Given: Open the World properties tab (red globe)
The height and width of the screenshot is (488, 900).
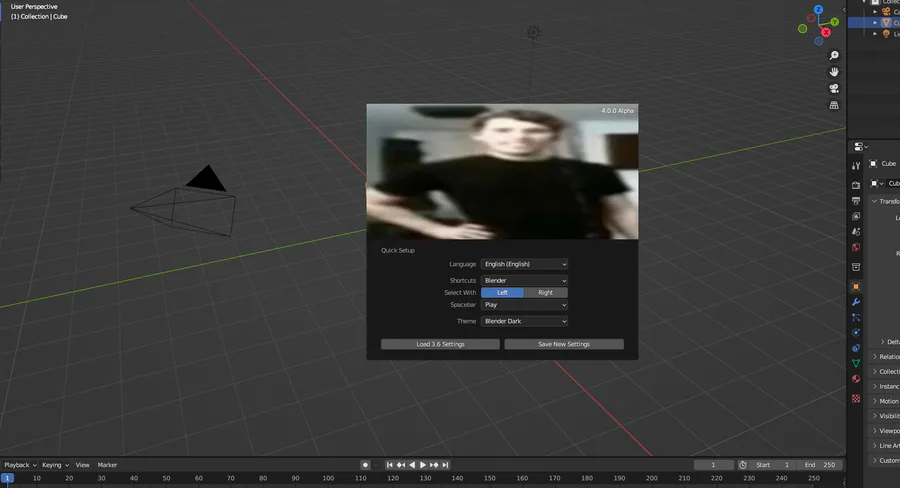Looking at the screenshot, I should pos(856,247).
